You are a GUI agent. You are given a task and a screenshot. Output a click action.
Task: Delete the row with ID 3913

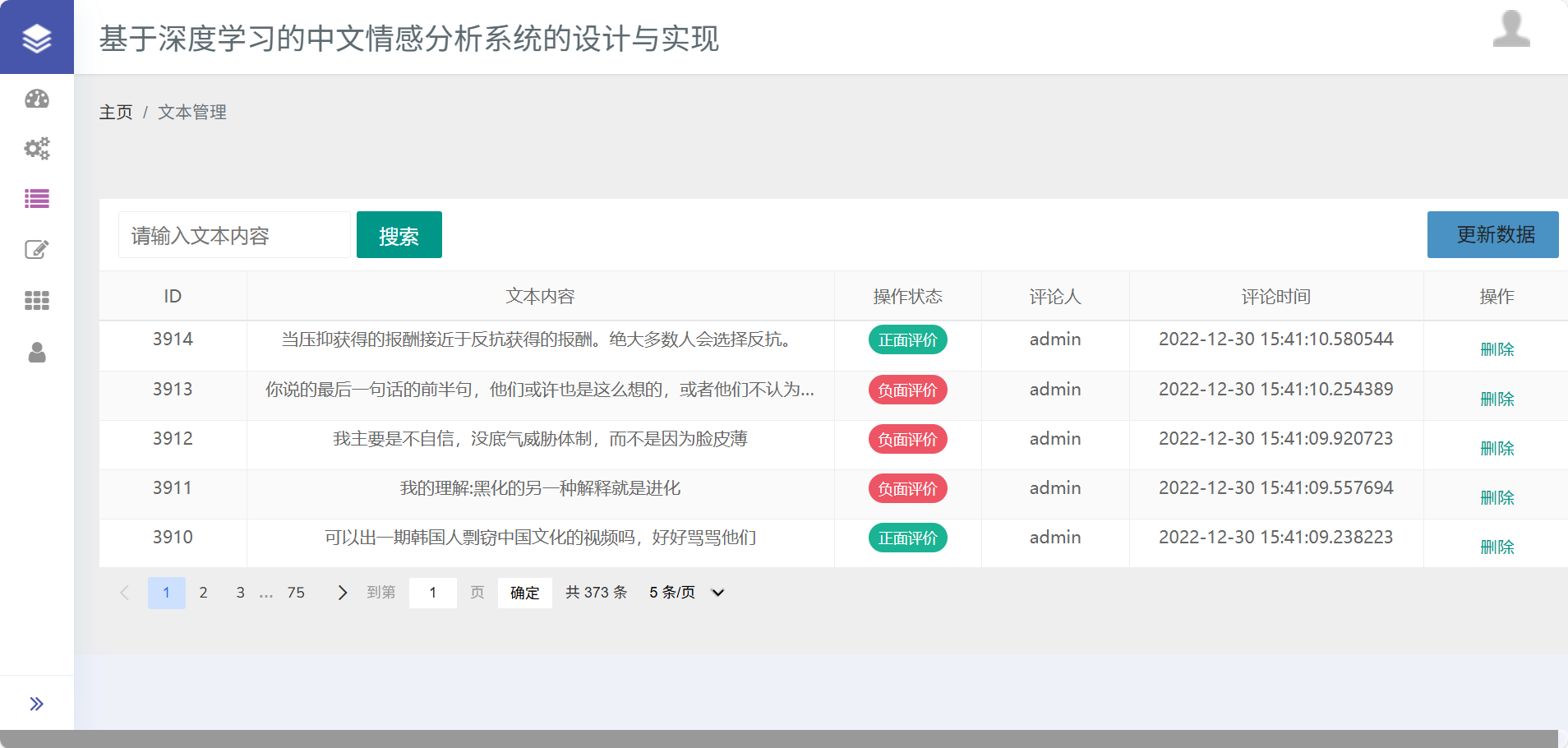[1497, 399]
